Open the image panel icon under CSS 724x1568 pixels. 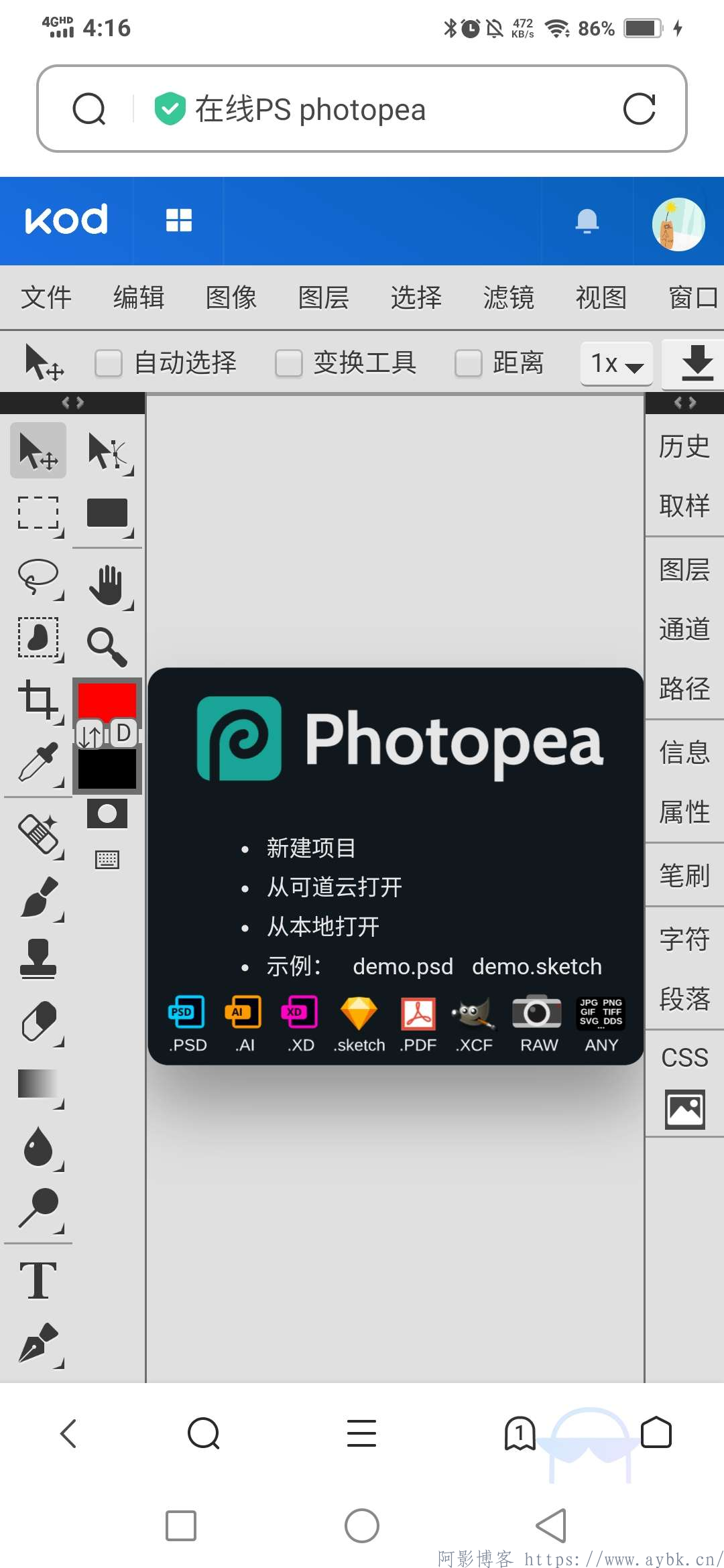point(684,1110)
